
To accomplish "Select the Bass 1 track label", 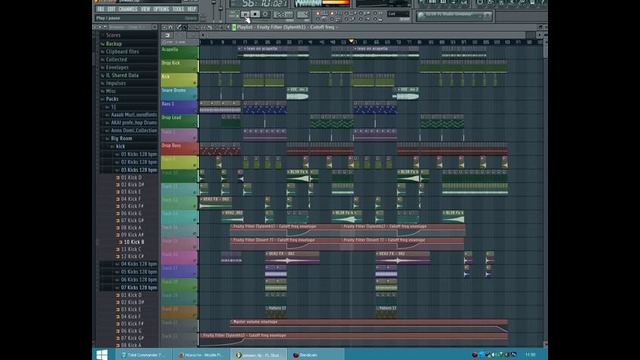I will click(168, 104).
